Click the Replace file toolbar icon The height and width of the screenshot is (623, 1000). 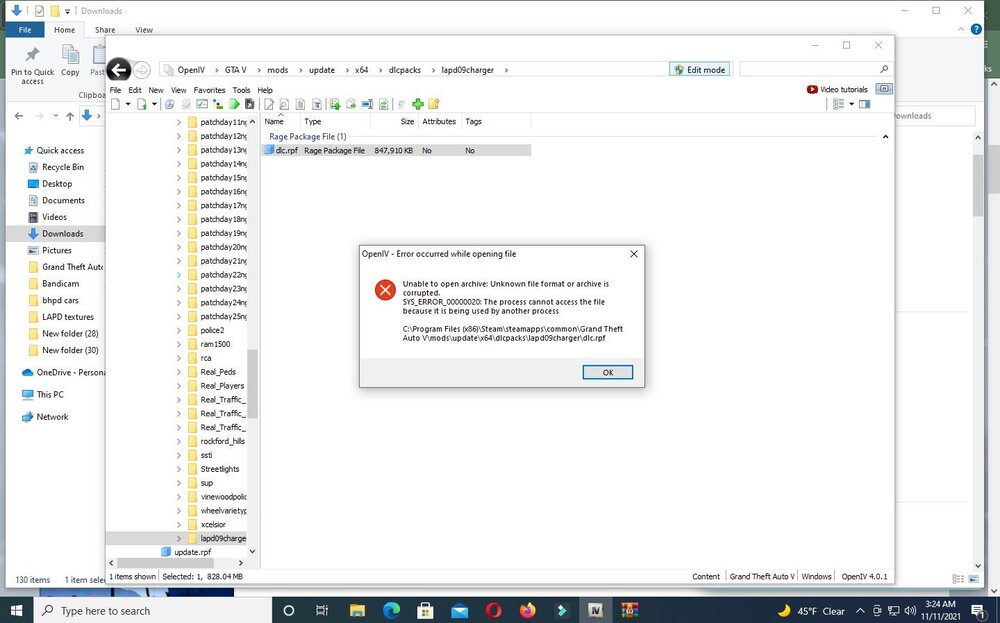(x=383, y=104)
